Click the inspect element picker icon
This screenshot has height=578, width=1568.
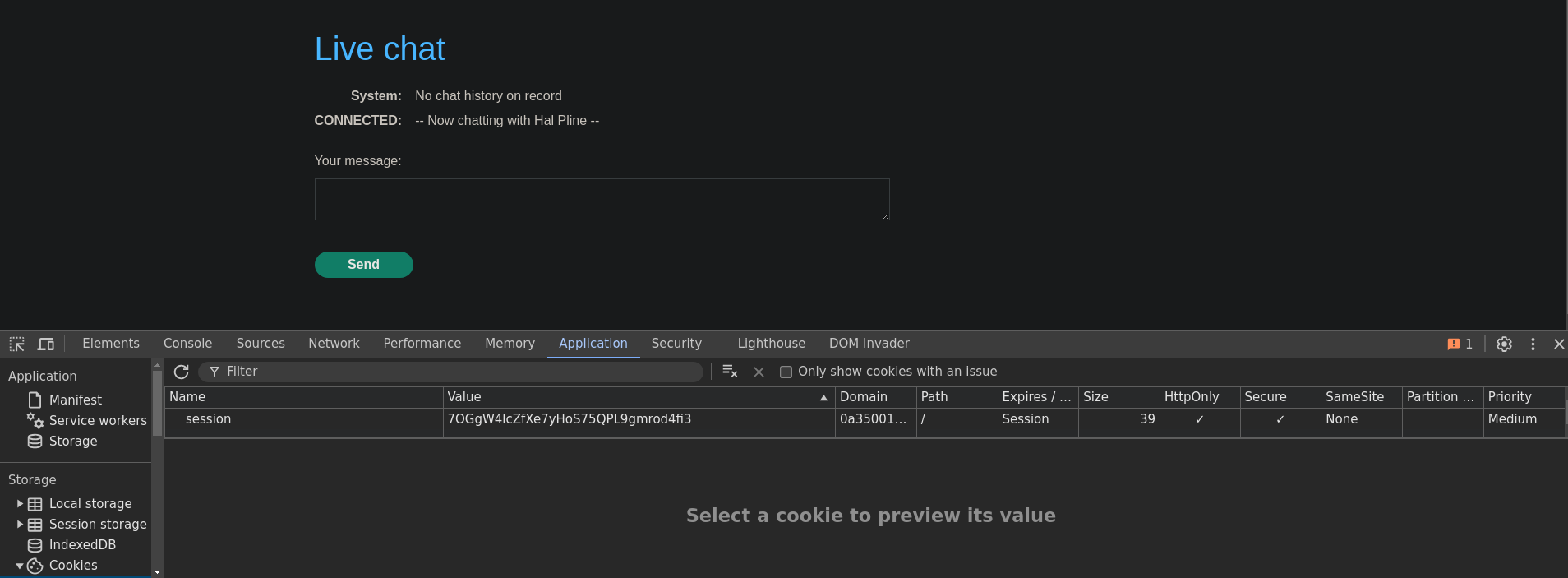coord(16,344)
